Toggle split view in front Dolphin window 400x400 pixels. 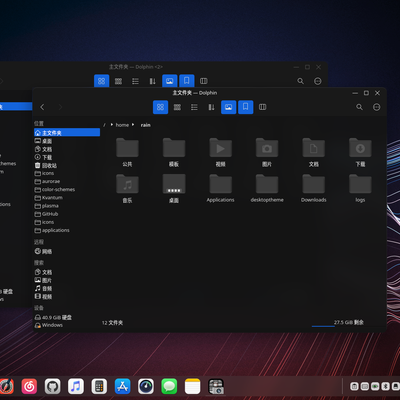(263, 107)
